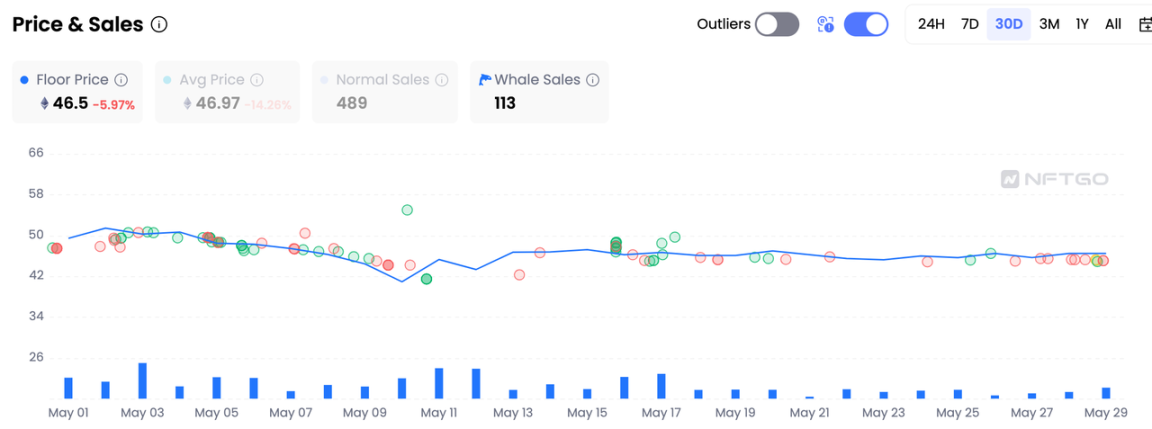This screenshot has height=429, width=1152.
Task: Select the 7D time range
Action: pos(969,24)
